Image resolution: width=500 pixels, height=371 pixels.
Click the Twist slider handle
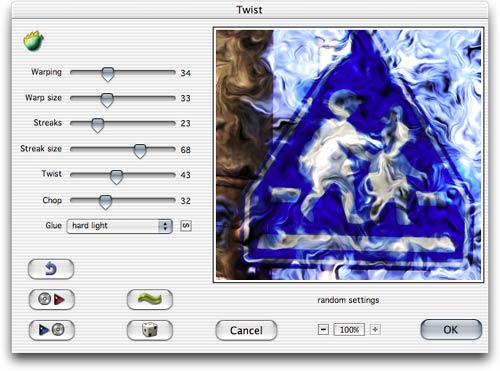(x=116, y=177)
